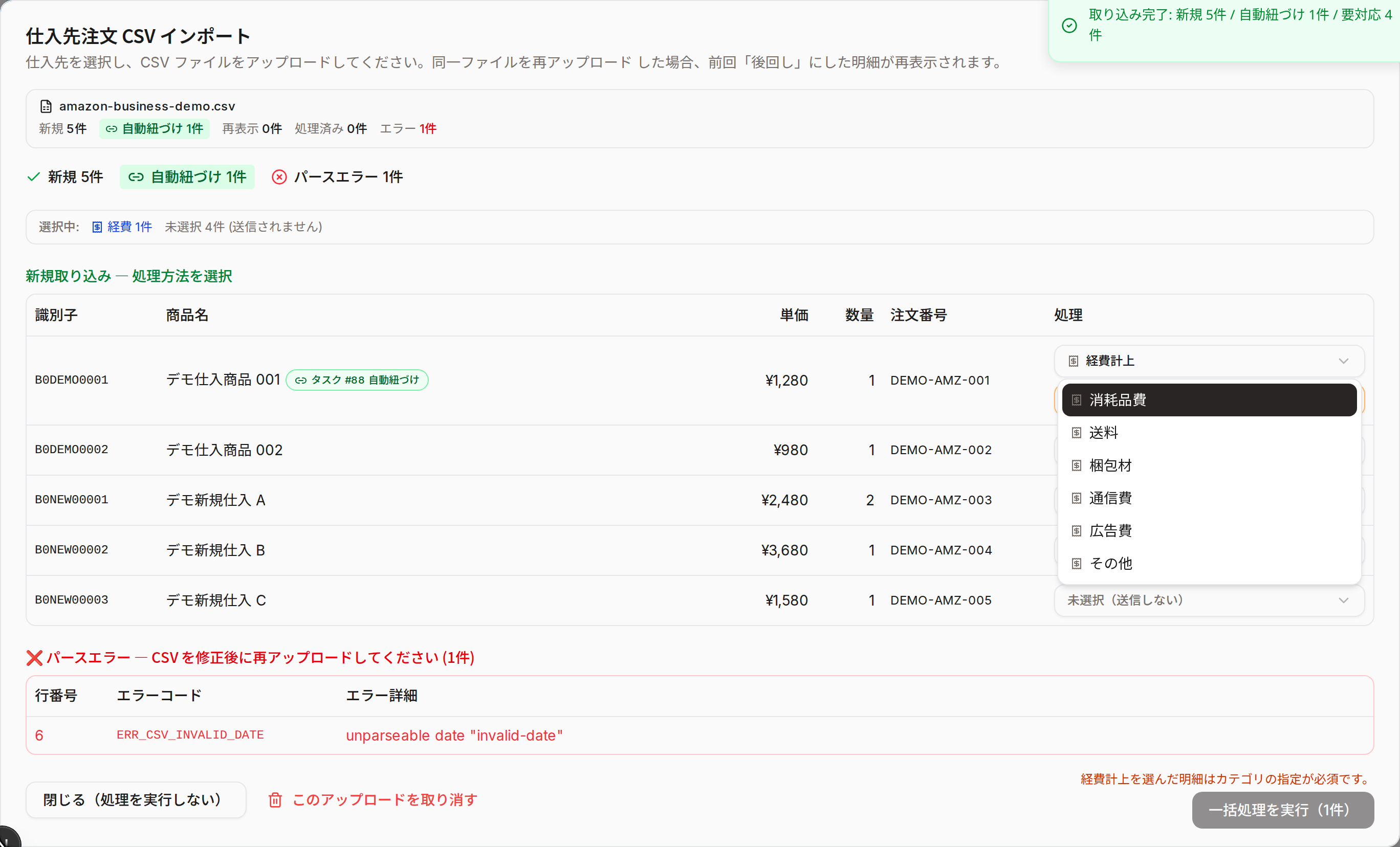Click the DEMO-AMZ-001 order number
This screenshot has width=1400, height=847.
[x=940, y=380]
